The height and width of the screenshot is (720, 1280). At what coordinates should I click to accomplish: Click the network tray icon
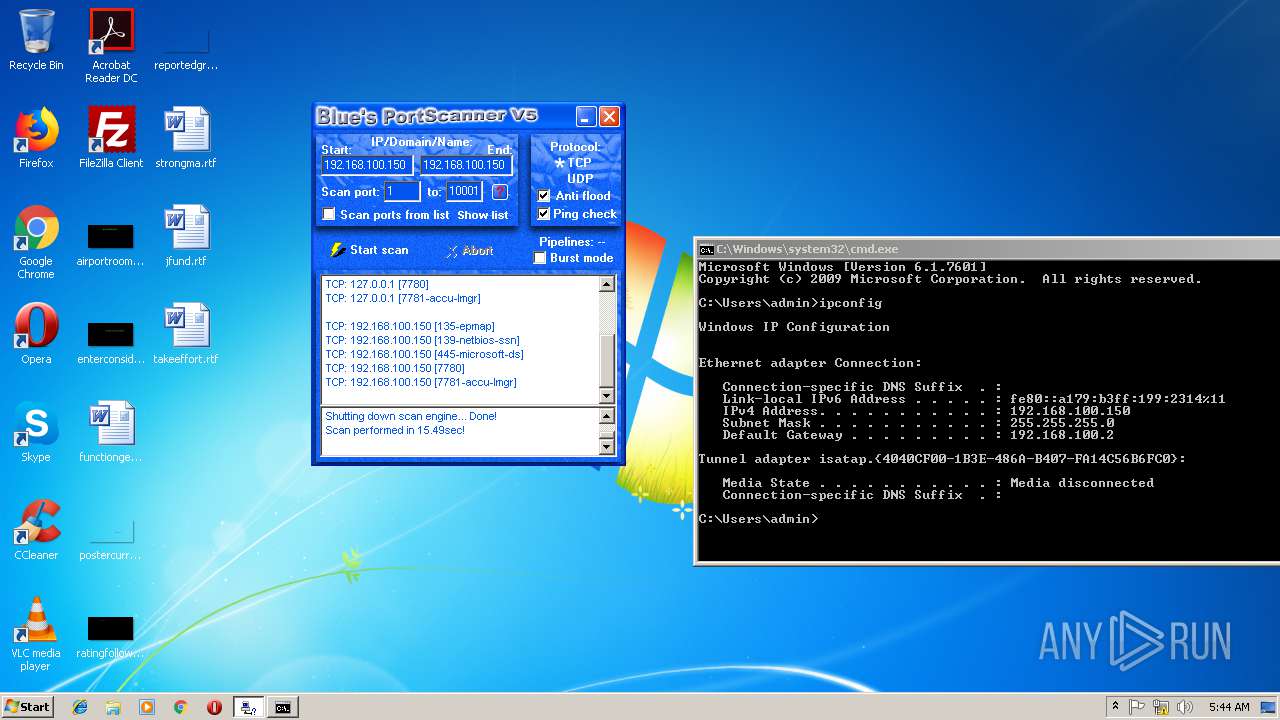1162,707
